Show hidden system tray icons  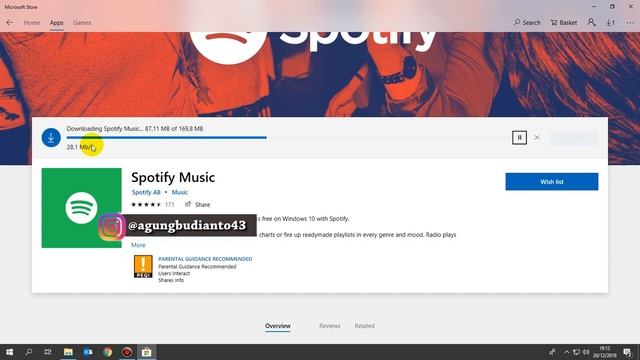(x=567, y=352)
